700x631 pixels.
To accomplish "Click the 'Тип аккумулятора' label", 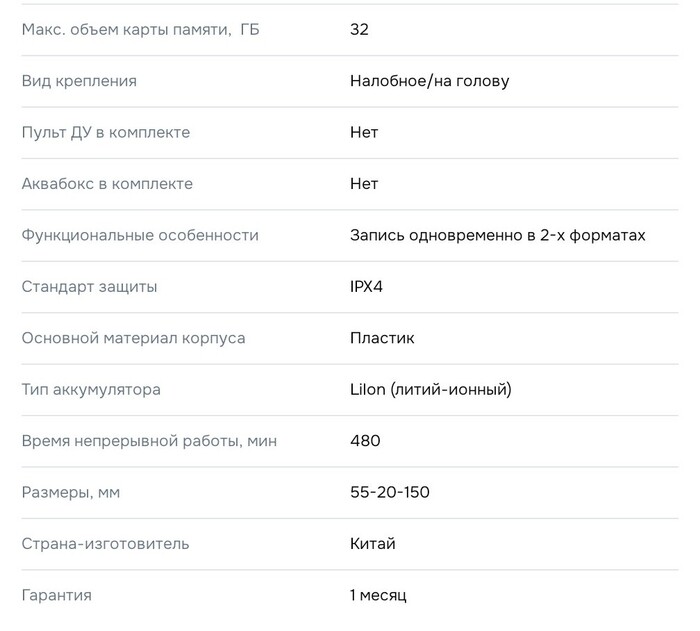I will (x=91, y=389).
